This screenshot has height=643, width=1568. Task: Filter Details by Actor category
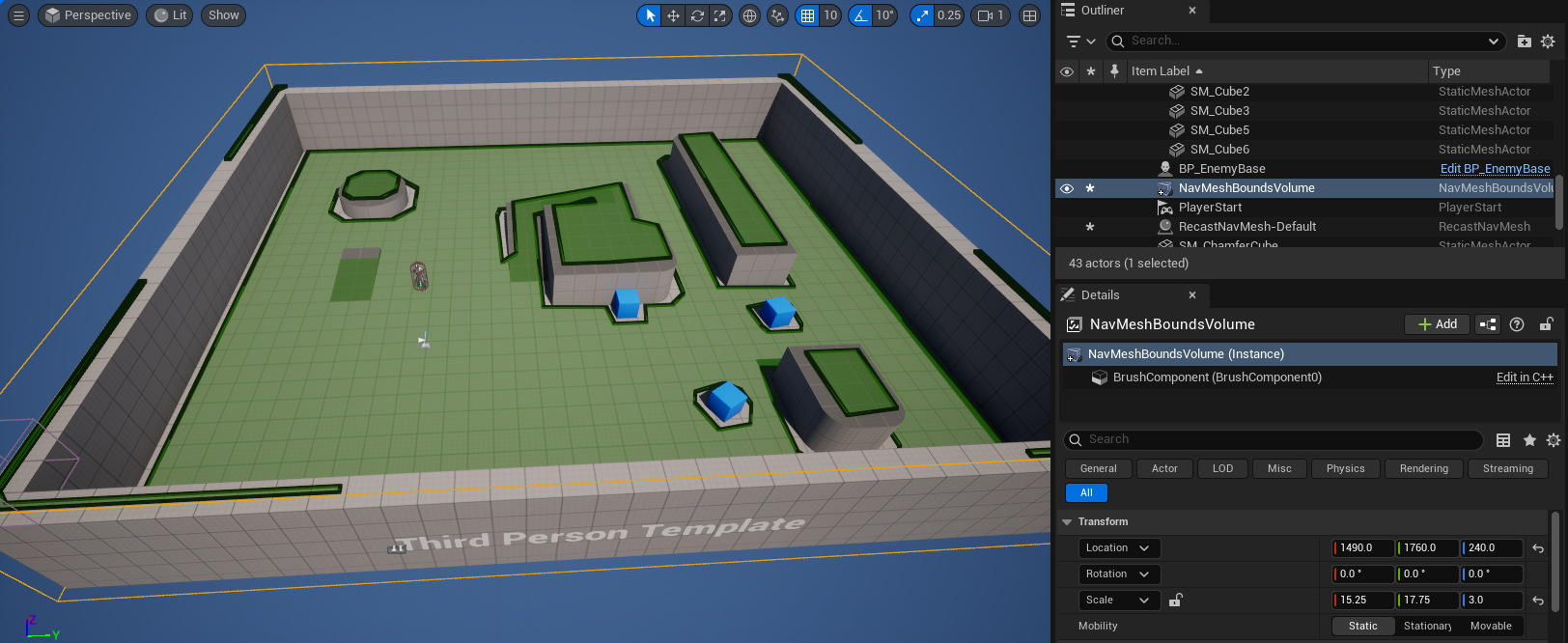pos(1164,469)
